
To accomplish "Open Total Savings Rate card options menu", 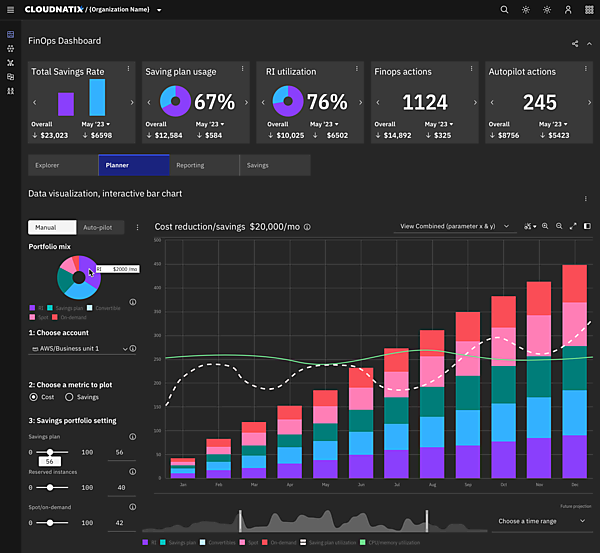I will [129, 71].
